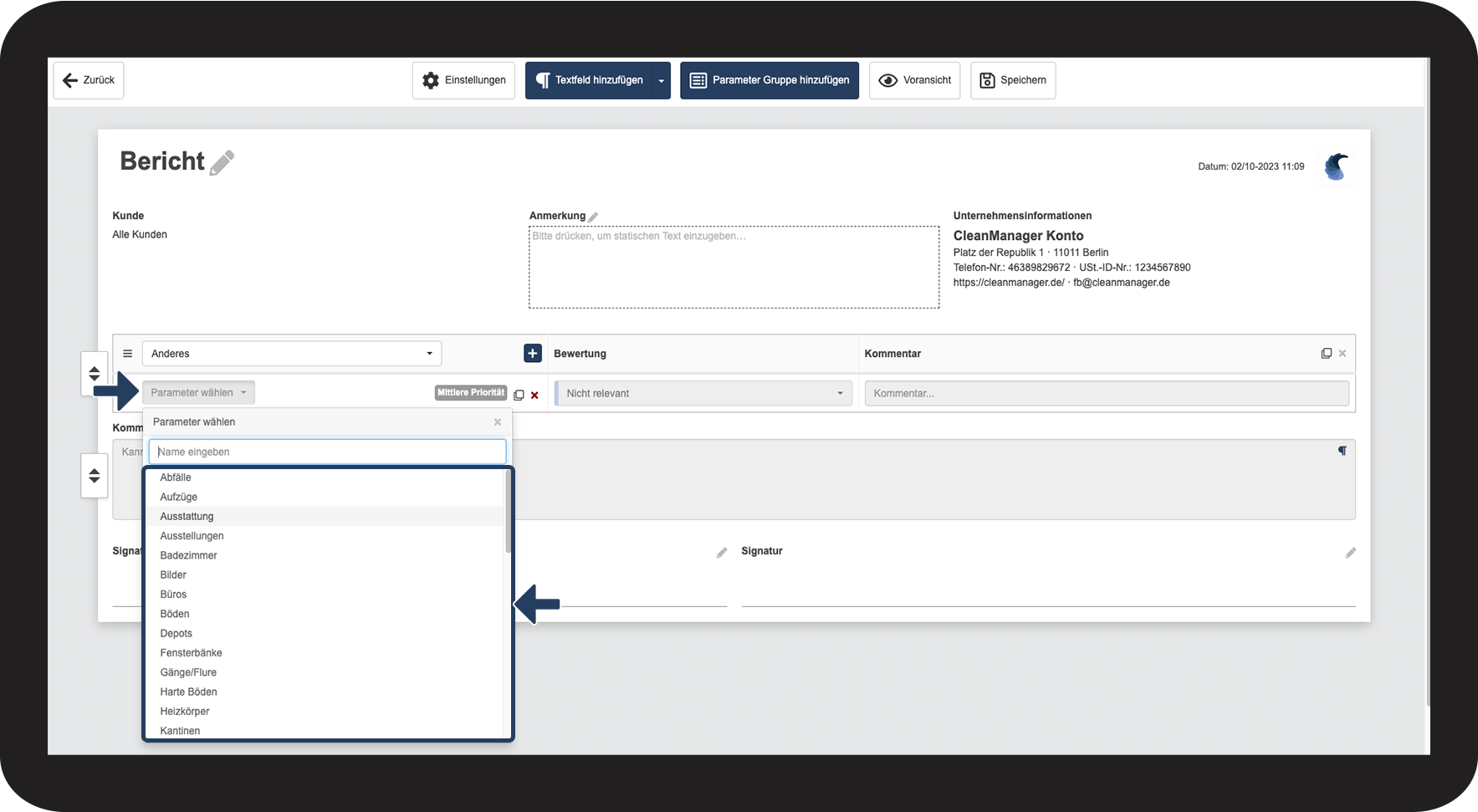Edit Anmerkung with its pencil icon

pyautogui.click(x=593, y=217)
